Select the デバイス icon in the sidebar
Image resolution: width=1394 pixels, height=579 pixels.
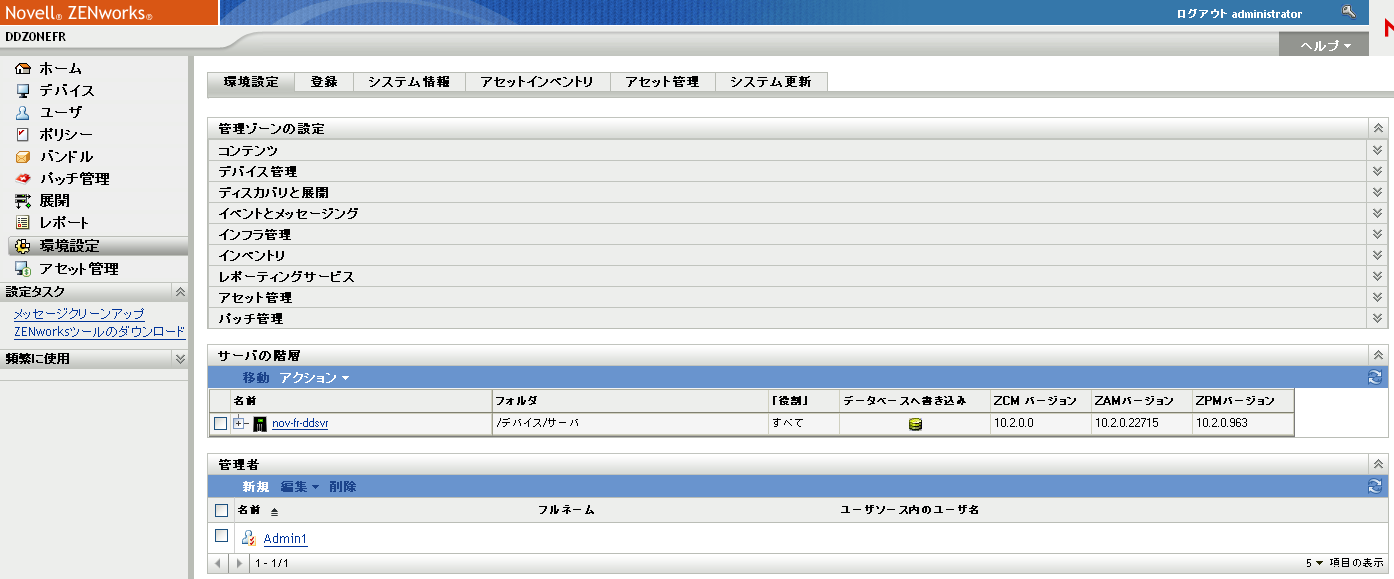click(22, 89)
